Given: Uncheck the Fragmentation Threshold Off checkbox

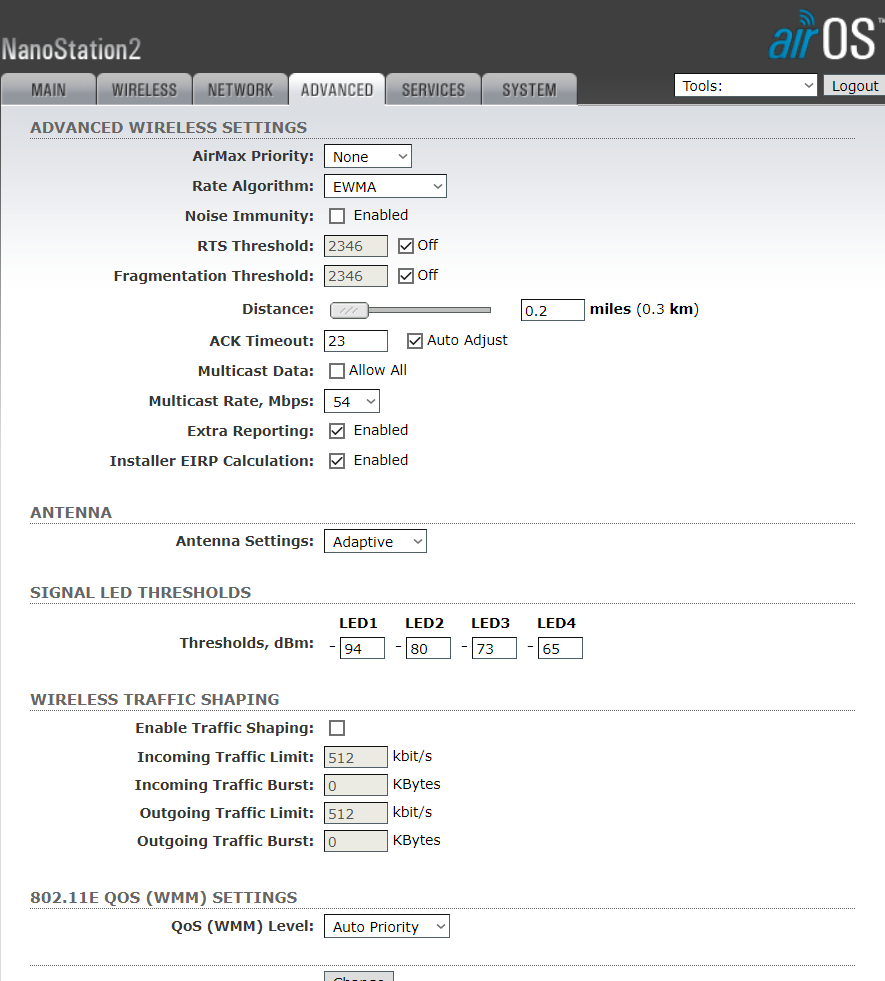Looking at the screenshot, I should [x=406, y=276].
